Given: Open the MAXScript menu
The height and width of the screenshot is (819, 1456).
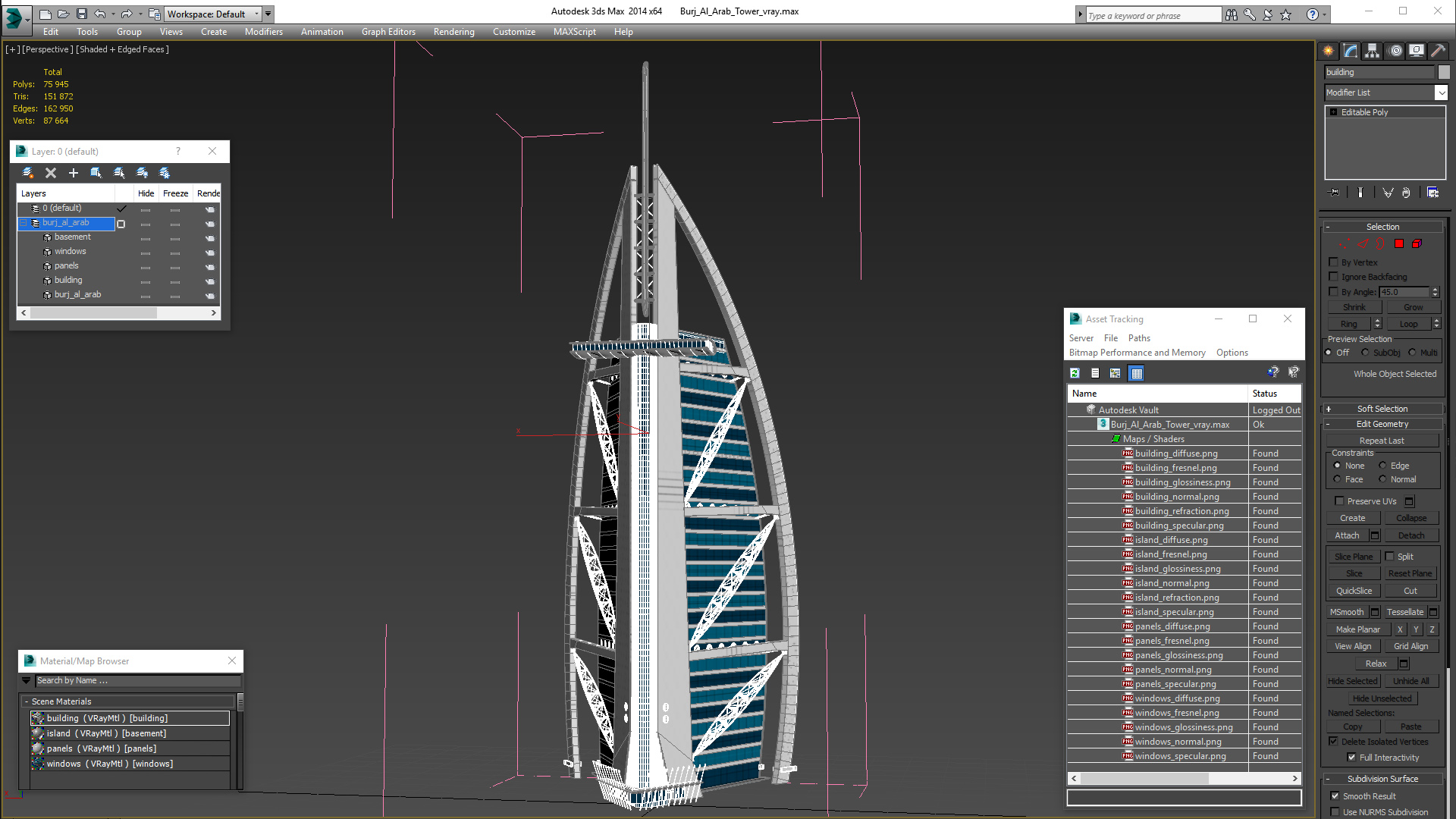Looking at the screenshot, I should point(574,32).
